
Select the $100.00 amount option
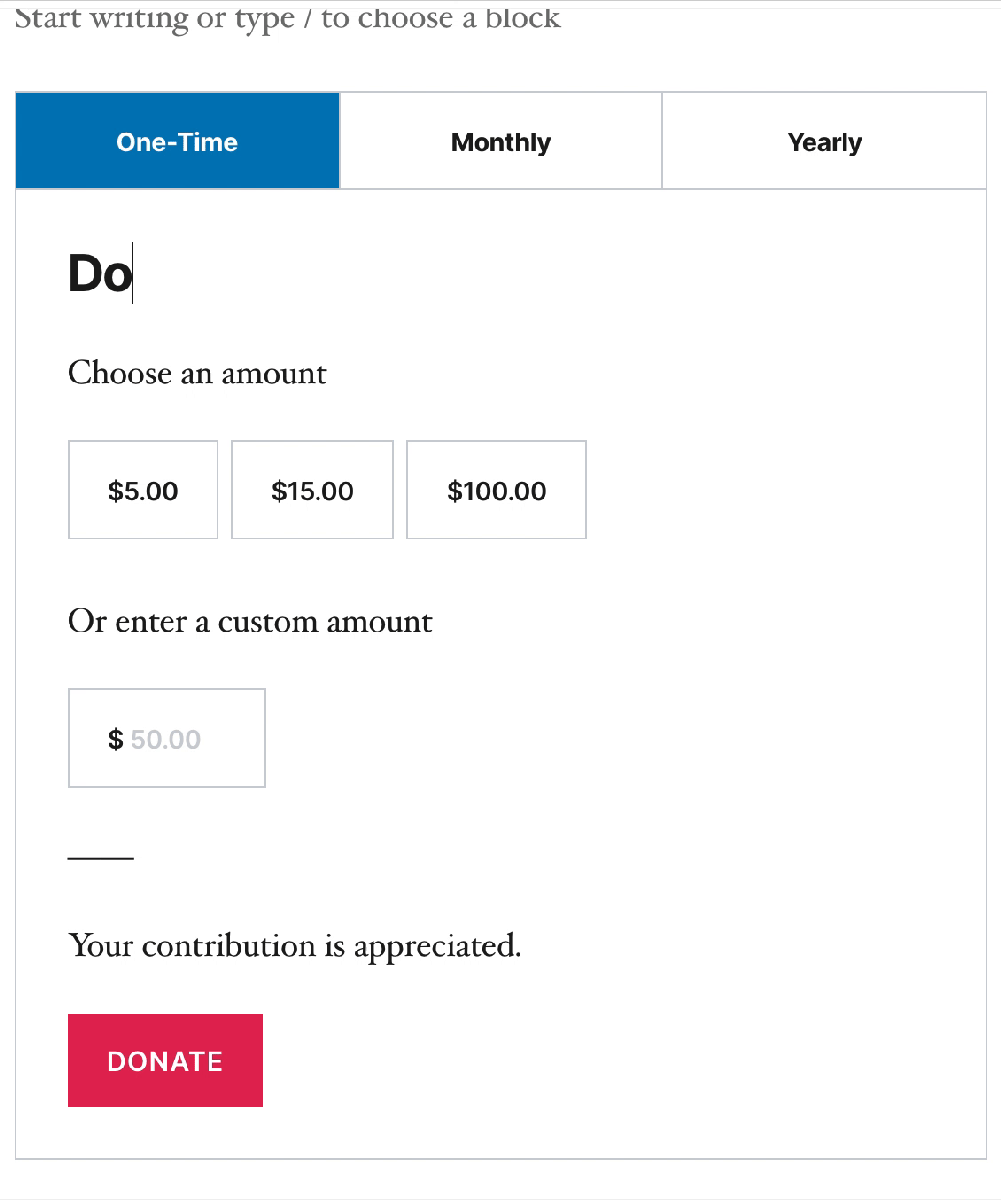pyautogui.click(x=496, y=490)
